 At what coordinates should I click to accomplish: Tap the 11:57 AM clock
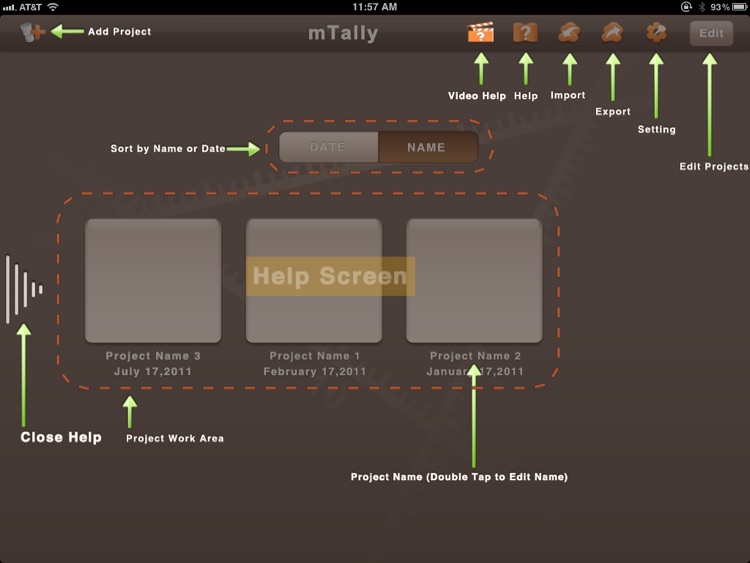[375, 7]
